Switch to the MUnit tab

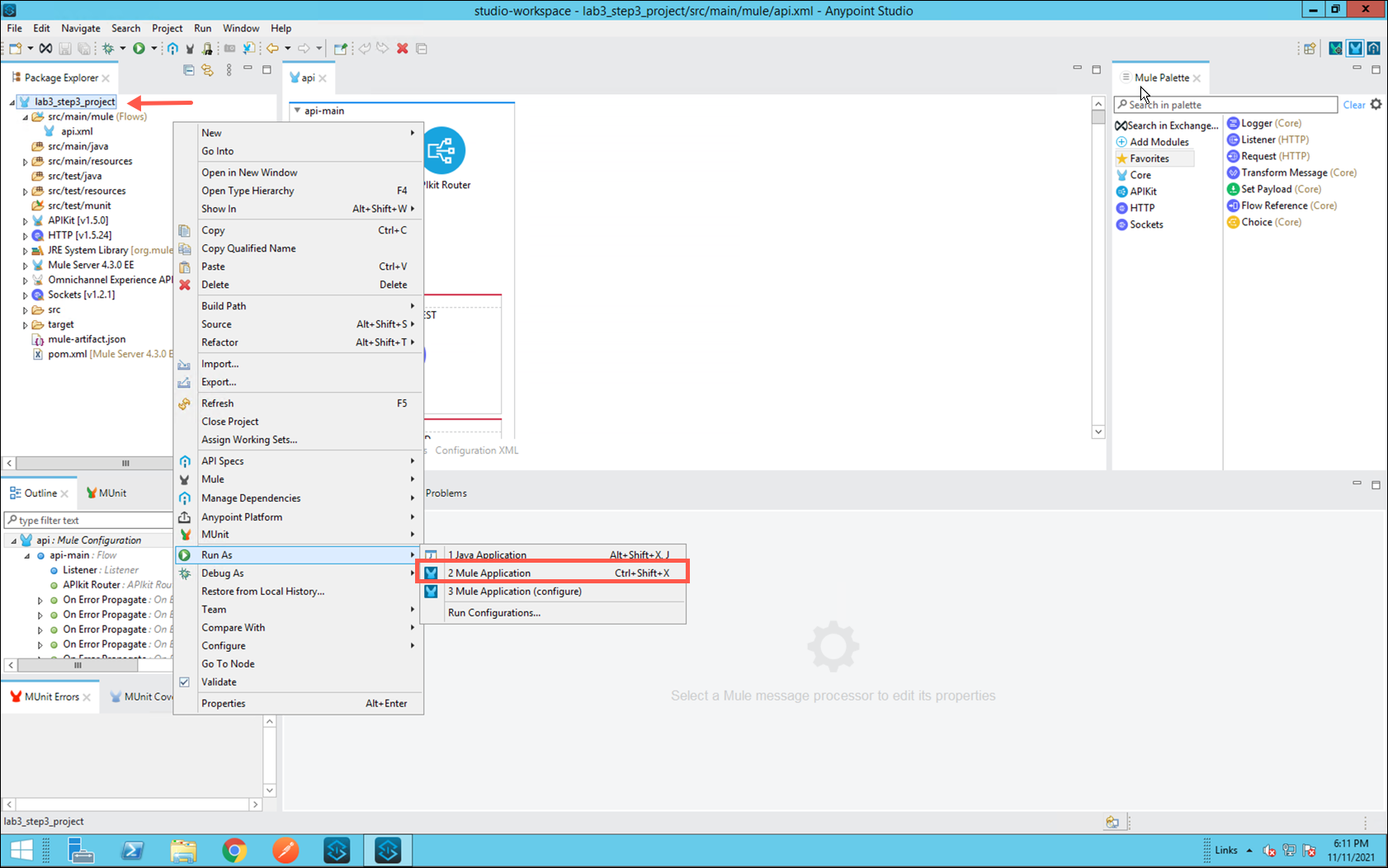click(x=106, y=493)
